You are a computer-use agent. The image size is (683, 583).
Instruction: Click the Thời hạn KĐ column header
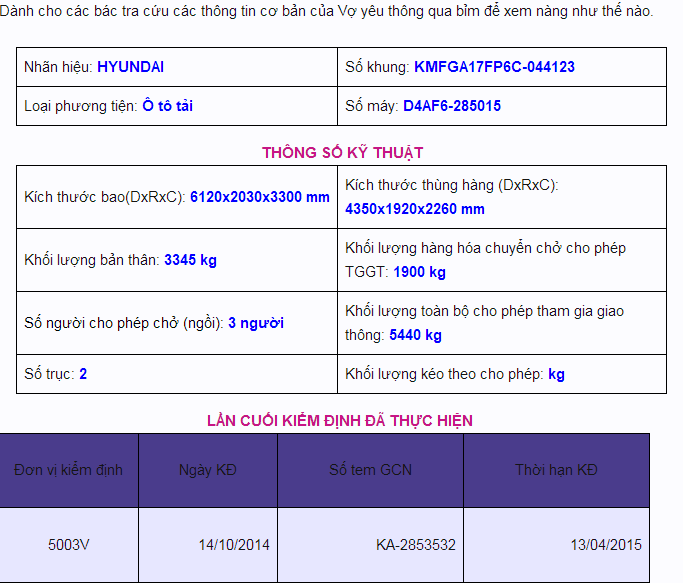click(556, 470)
